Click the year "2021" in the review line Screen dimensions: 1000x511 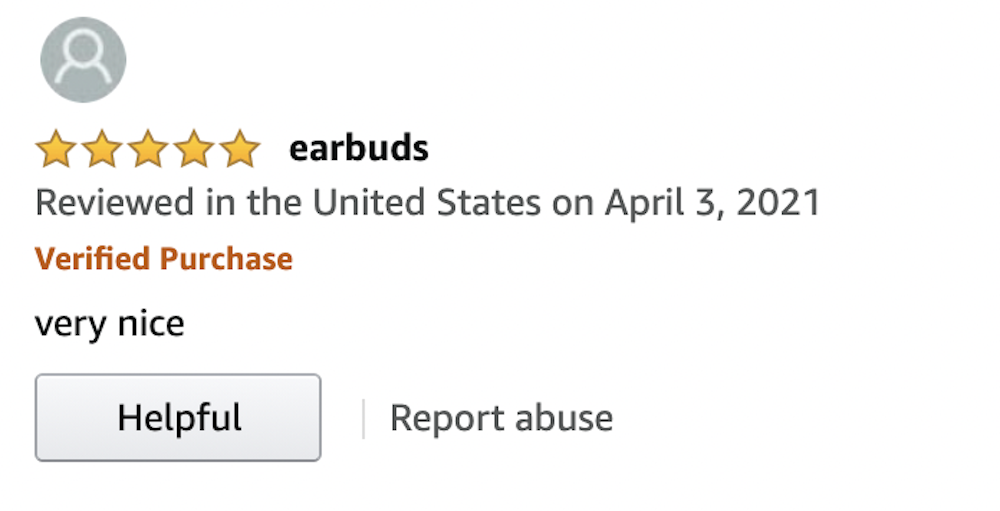778,203
